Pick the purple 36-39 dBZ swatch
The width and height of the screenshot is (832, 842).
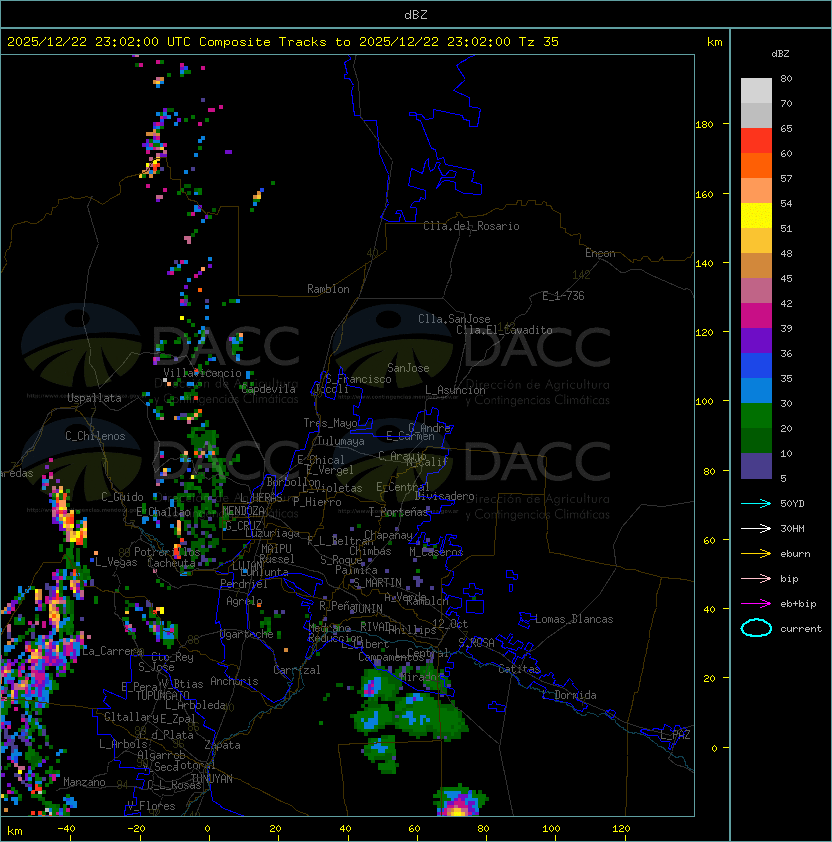point(756,340)
